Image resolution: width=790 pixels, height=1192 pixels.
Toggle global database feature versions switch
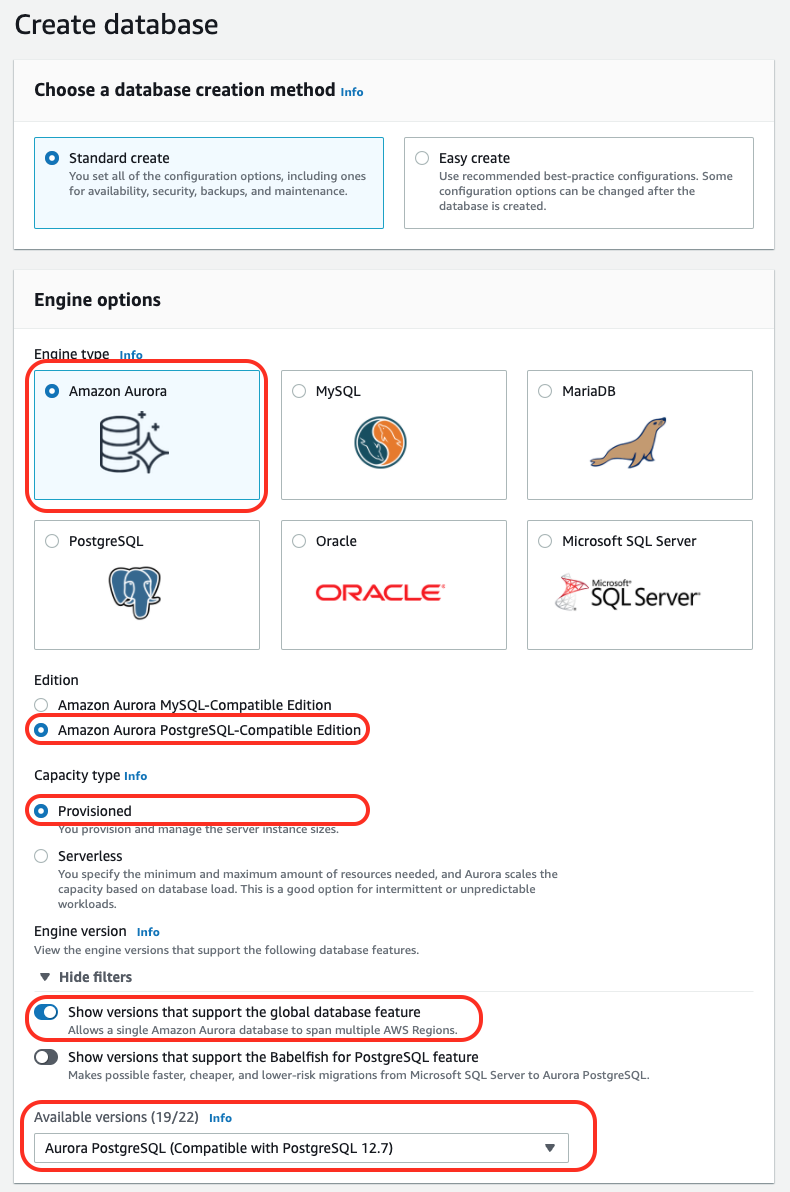[x=46, y=1012]
